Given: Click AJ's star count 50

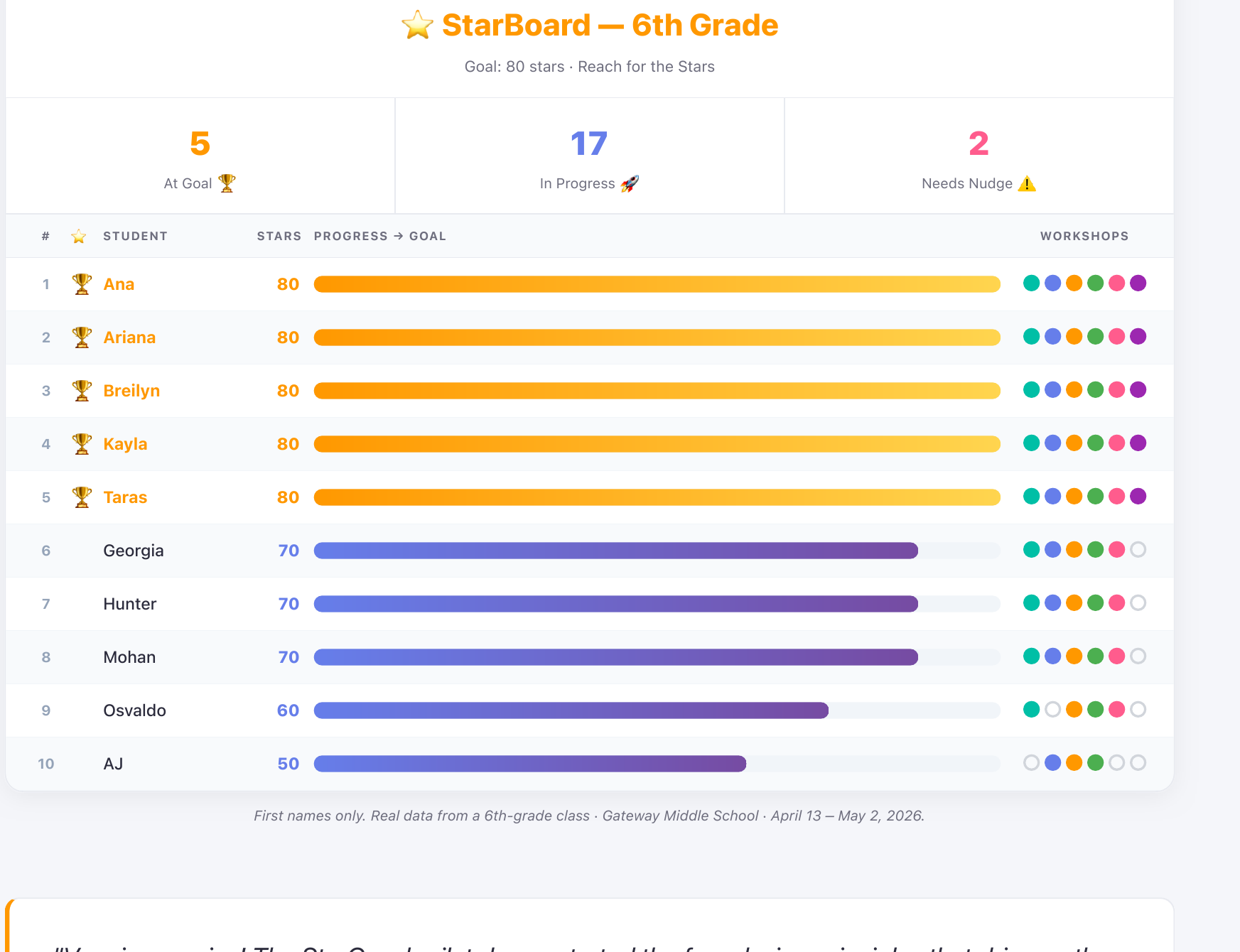Looking at the screenshot, I should coord(288,764).
